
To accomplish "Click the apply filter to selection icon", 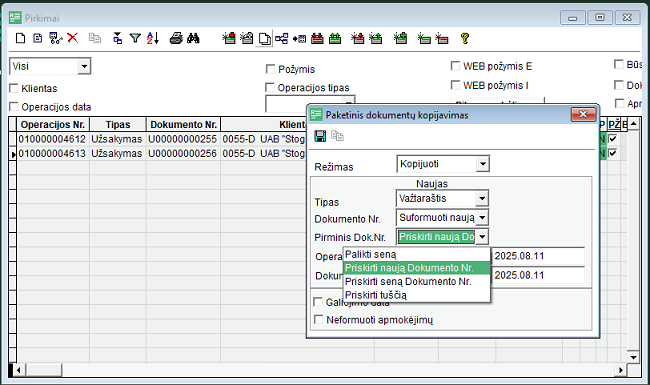I will 118,39.
